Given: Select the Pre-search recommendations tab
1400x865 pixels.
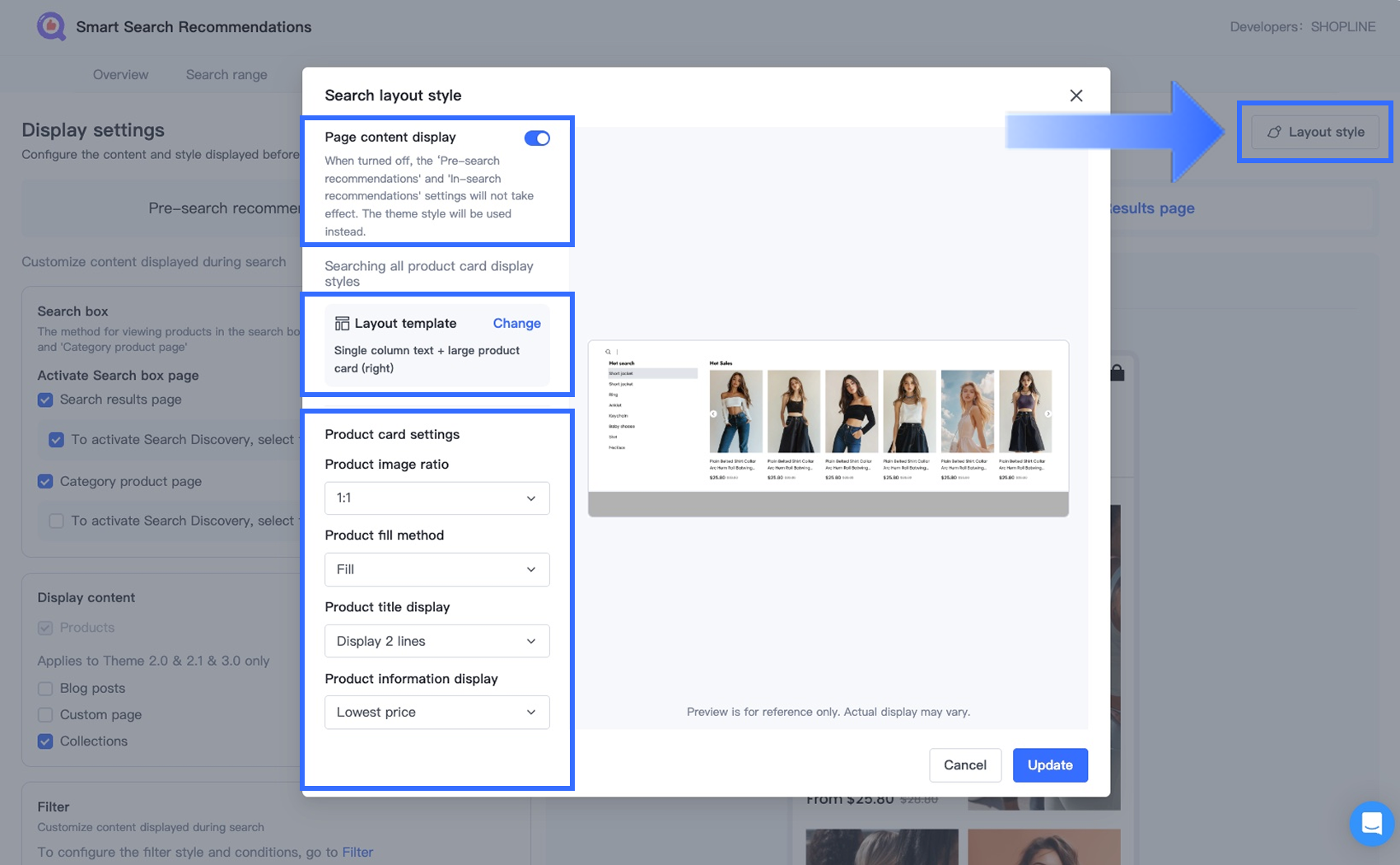Looking at the screenshot, I should (x=224, y=208).
